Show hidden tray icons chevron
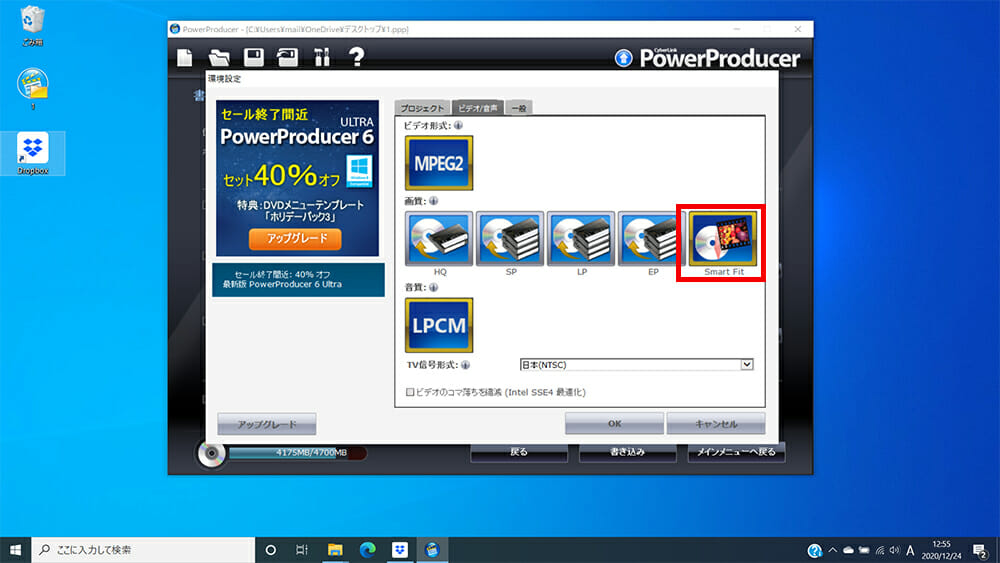 click(832, 550)
